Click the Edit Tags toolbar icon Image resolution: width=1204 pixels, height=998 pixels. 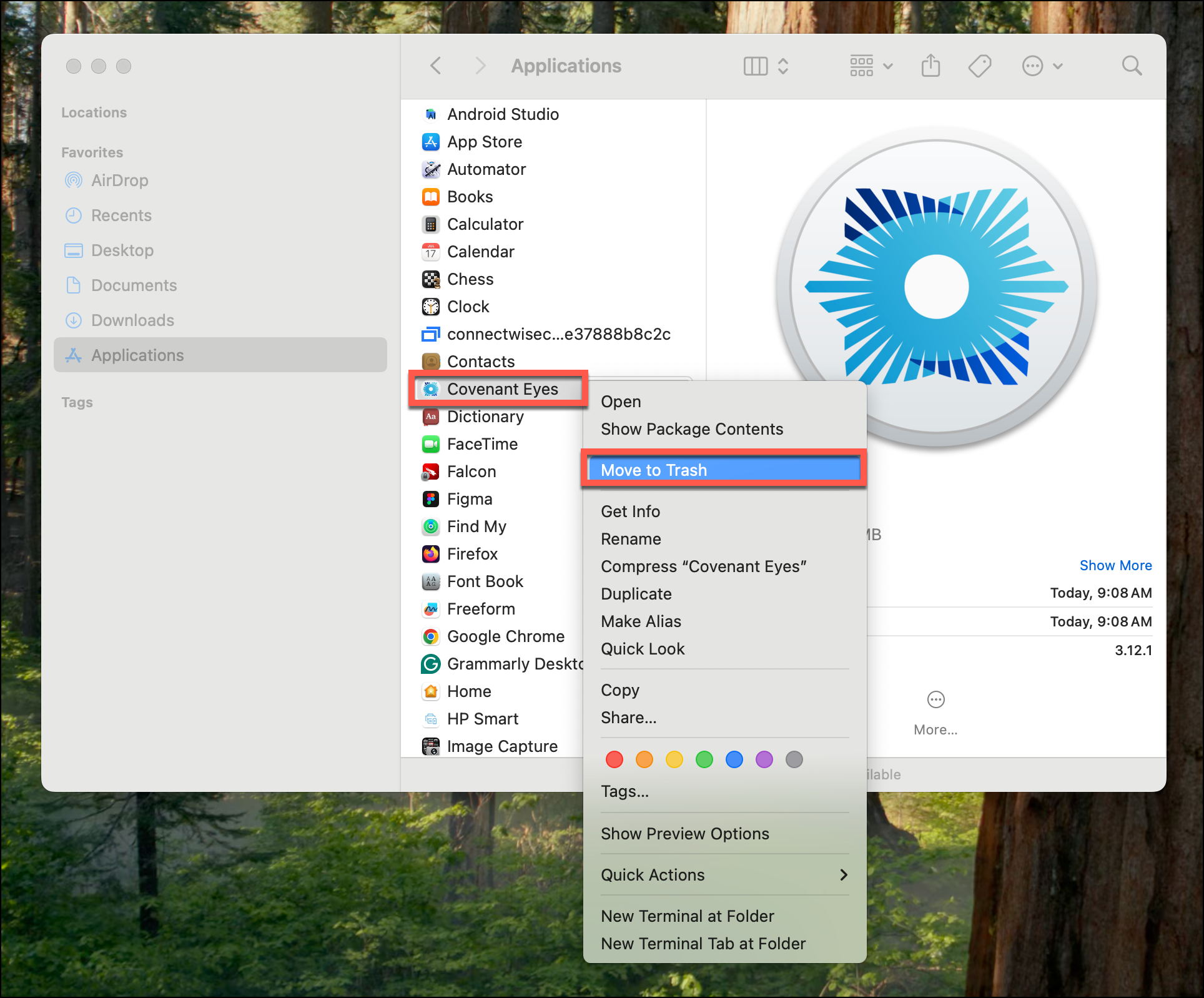[980, 66]
